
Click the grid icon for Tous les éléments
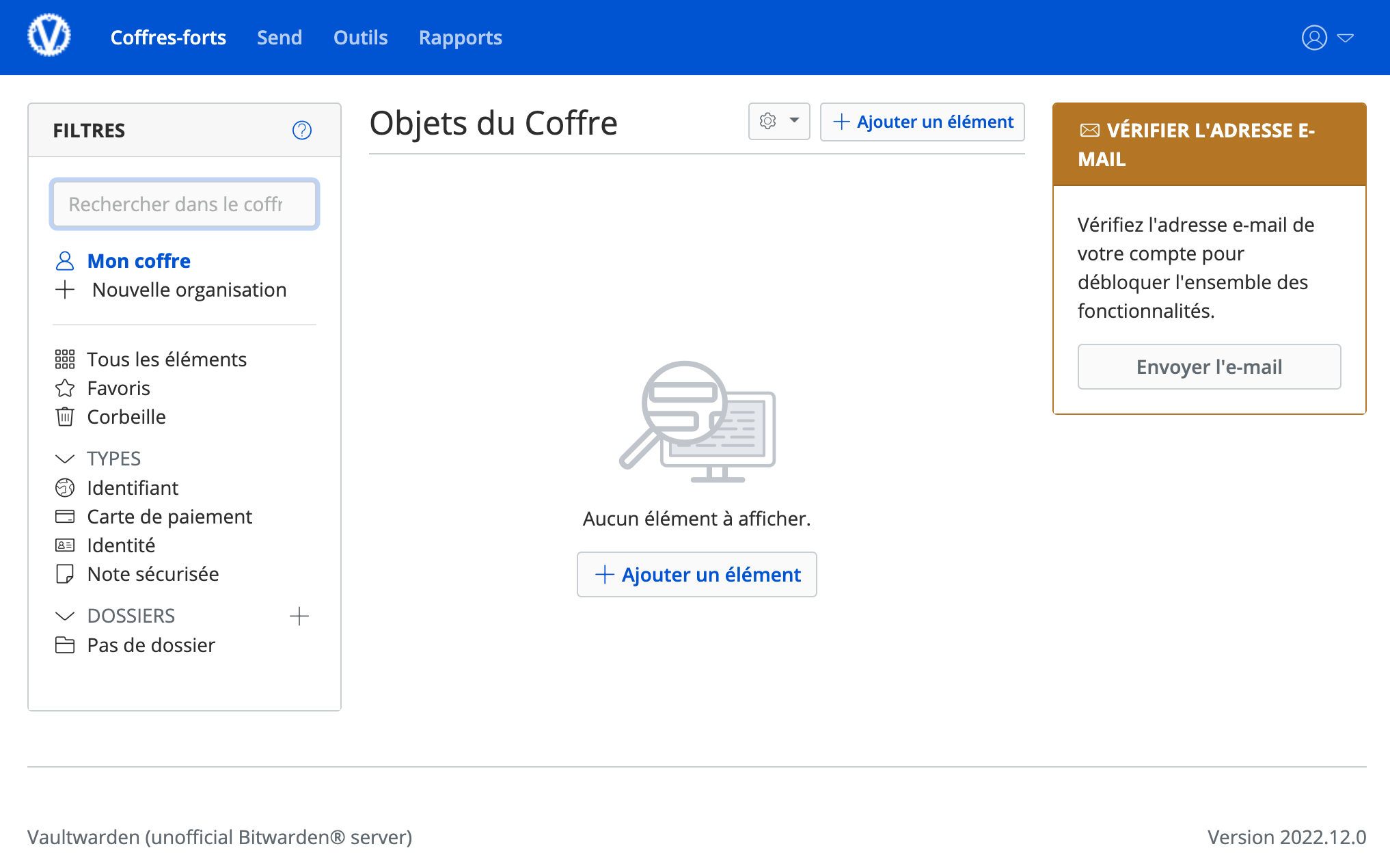pos(65,360)
